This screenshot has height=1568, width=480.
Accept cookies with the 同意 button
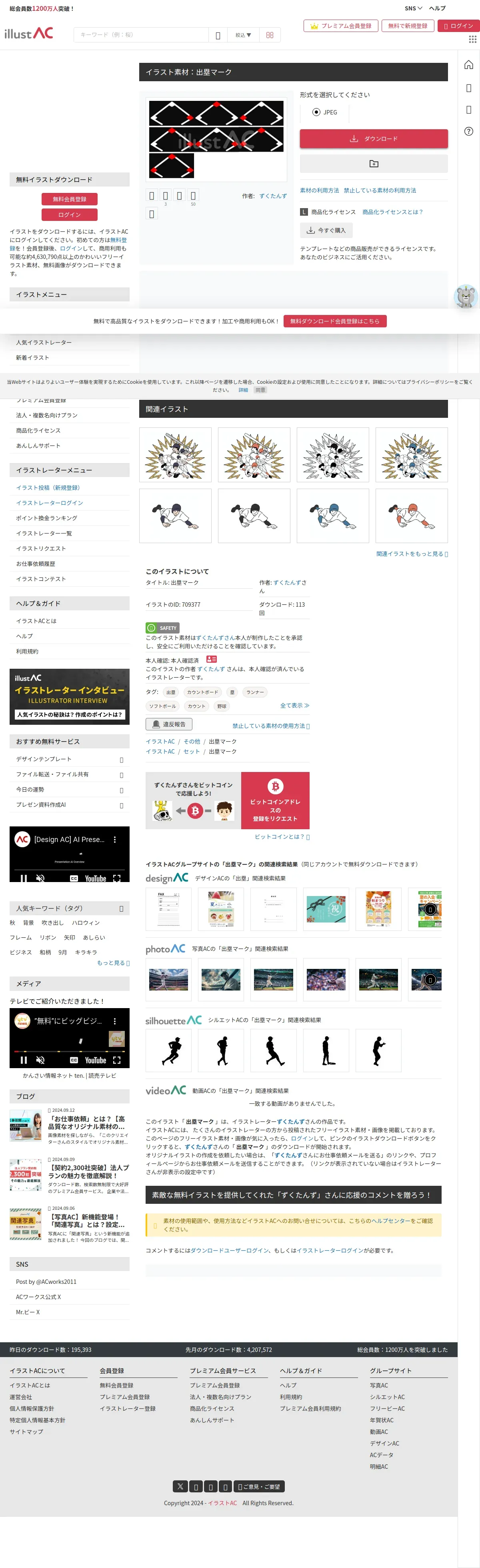coord(260,390)
